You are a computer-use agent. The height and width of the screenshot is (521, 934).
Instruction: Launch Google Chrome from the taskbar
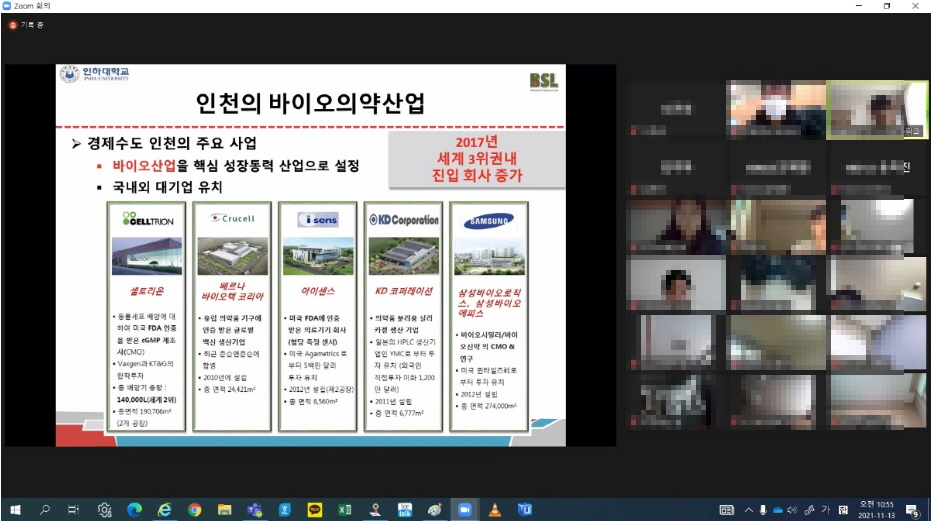(194, 510)
